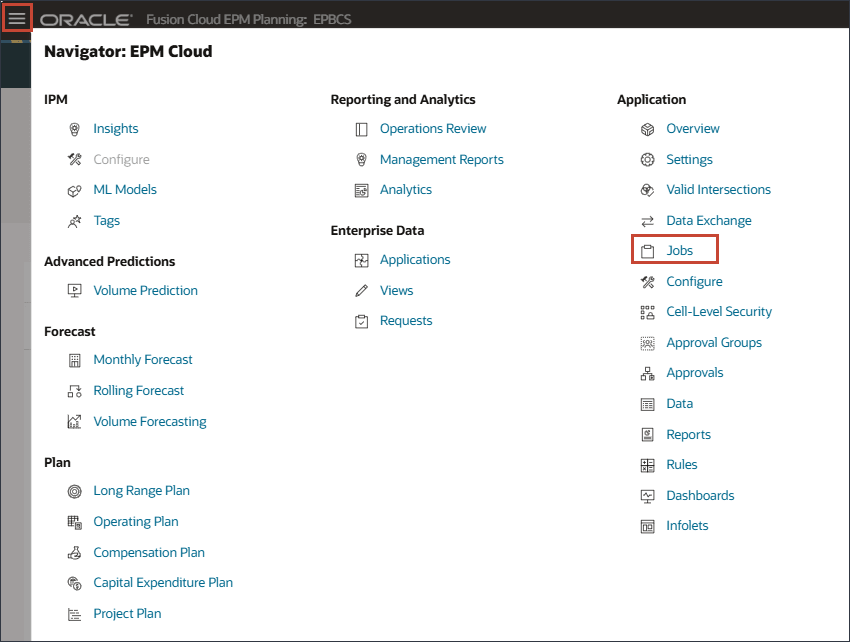This screenshot has height=642, width=850.
Task: Open the Project Plan link
Action: (127, 614)
